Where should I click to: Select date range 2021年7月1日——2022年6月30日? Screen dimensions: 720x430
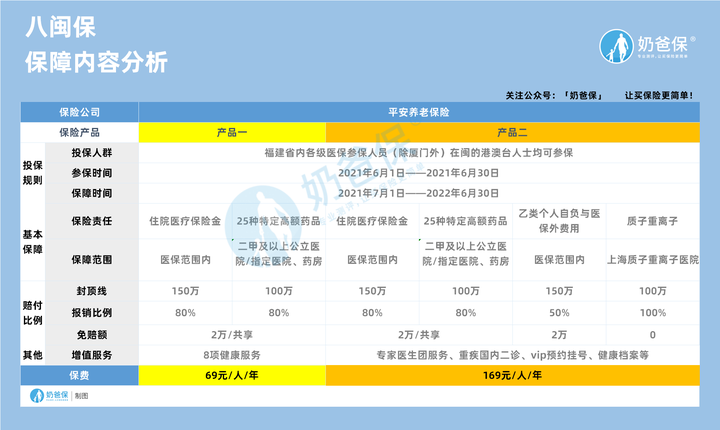coord(419,193)
